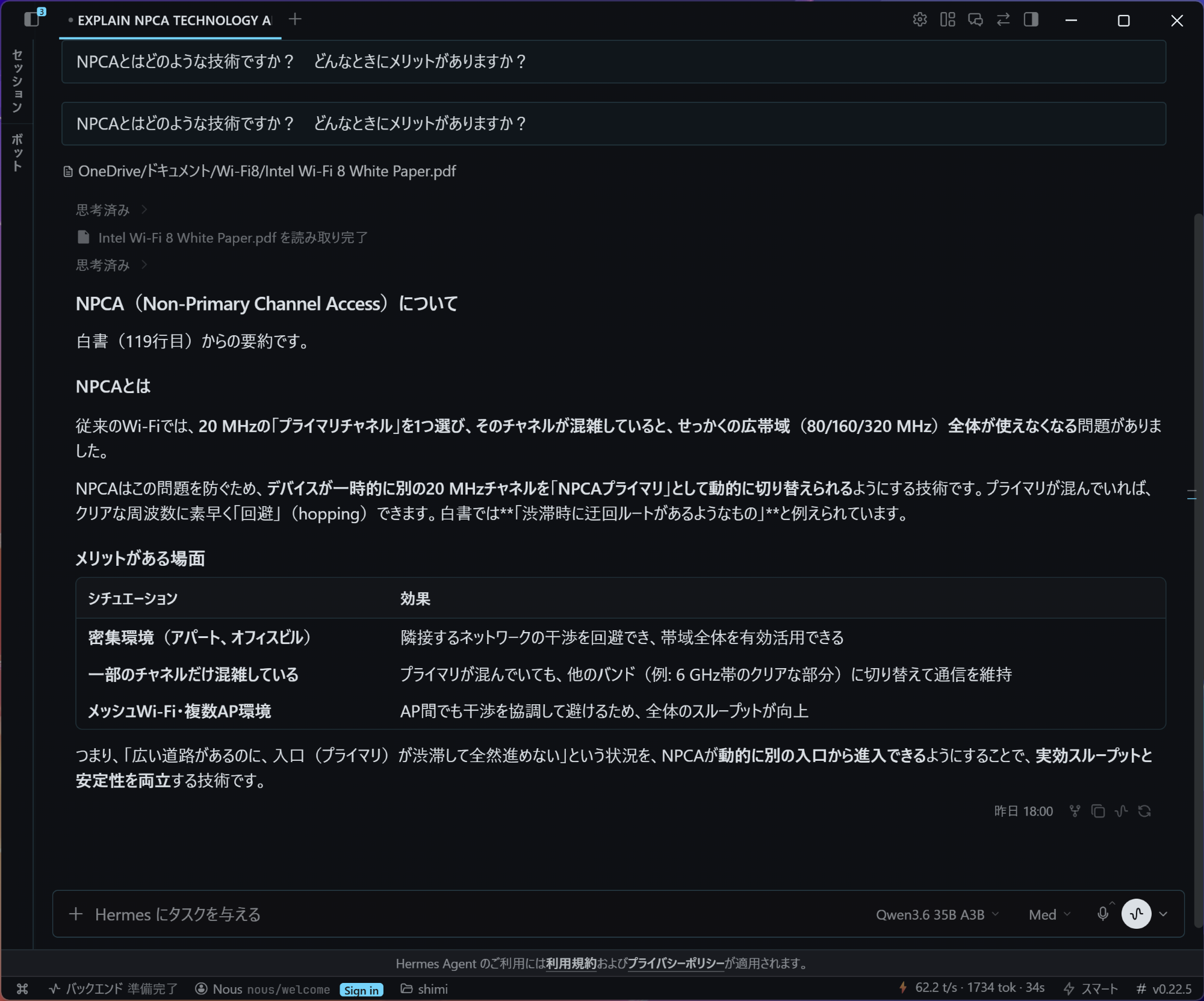The image size is (1204, 1001).
Task: Click the first NPCA question message box
Action: pyautogui.click(x=613, y=61)
